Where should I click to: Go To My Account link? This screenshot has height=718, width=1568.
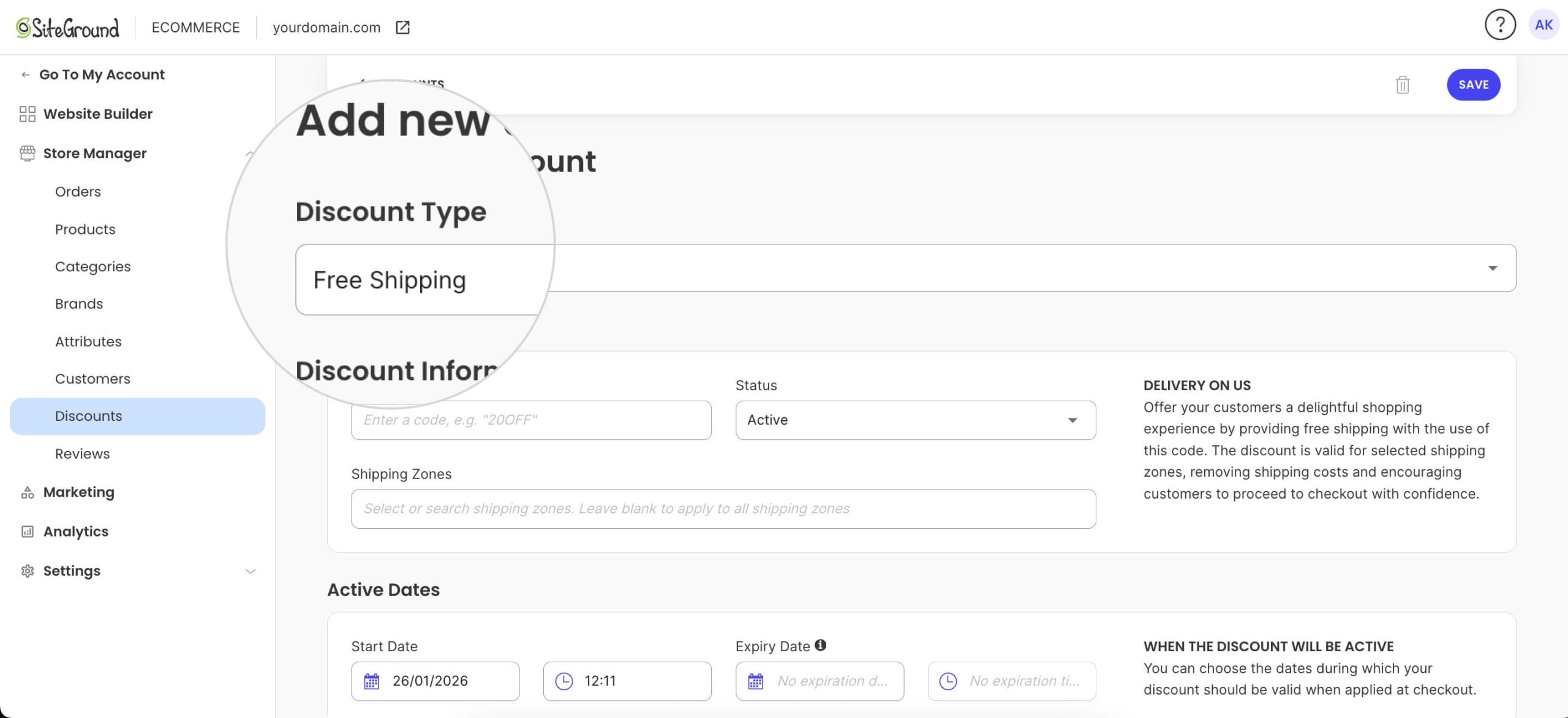(x=102, y=75)
